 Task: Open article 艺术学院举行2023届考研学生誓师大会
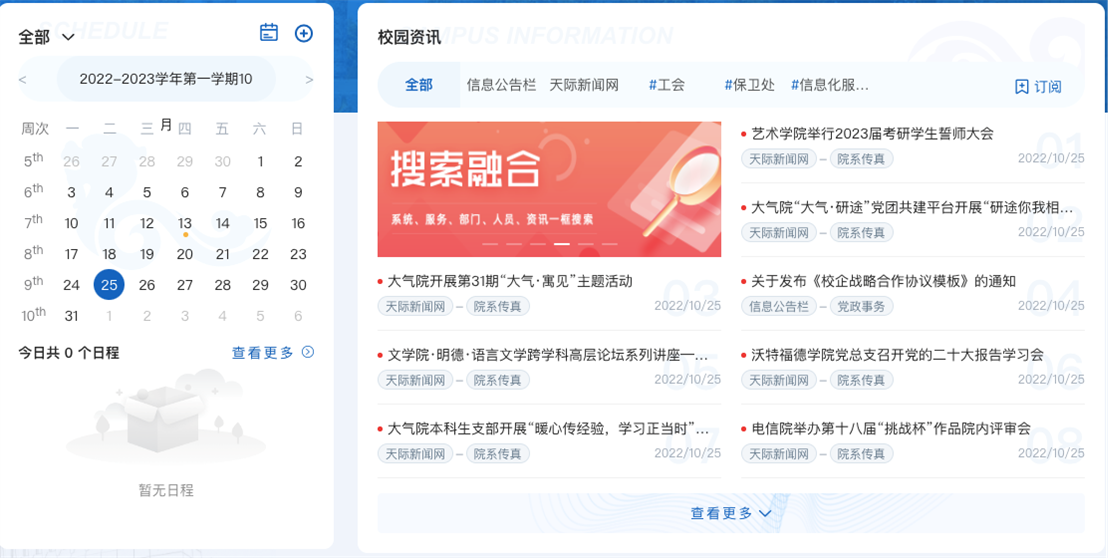[x=872, y=133]
